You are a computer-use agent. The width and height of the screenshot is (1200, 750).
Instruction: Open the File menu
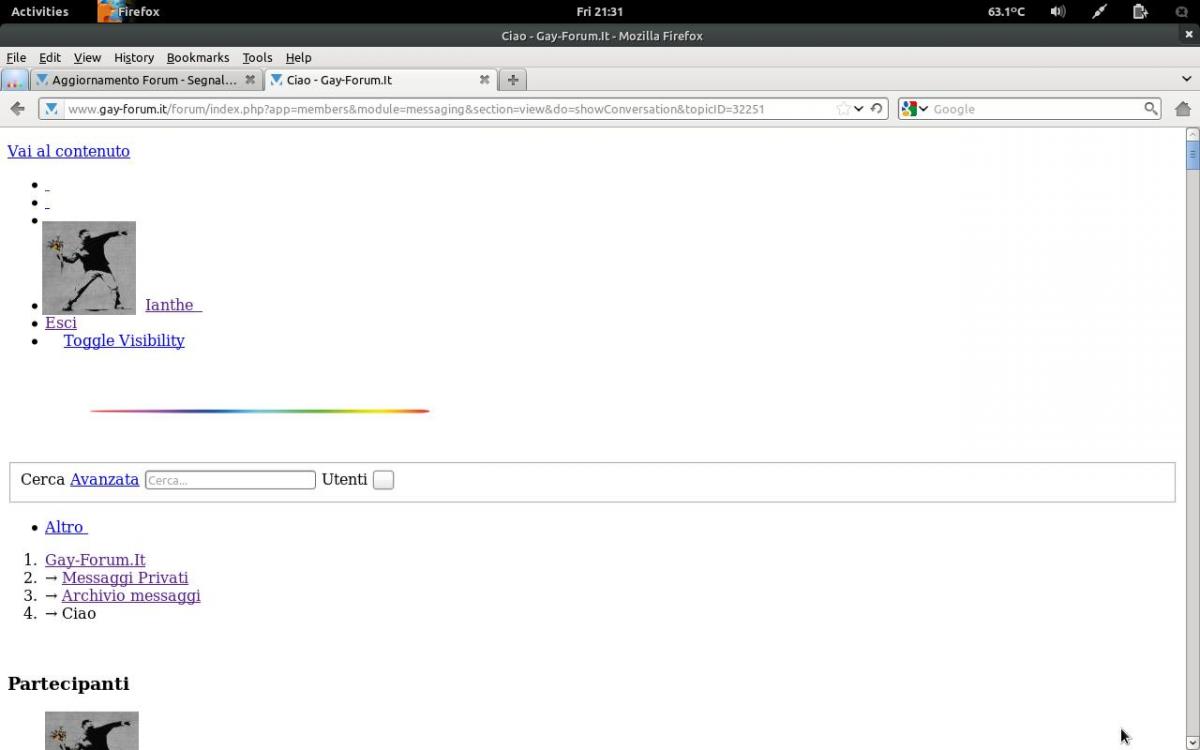pos(16,58)
